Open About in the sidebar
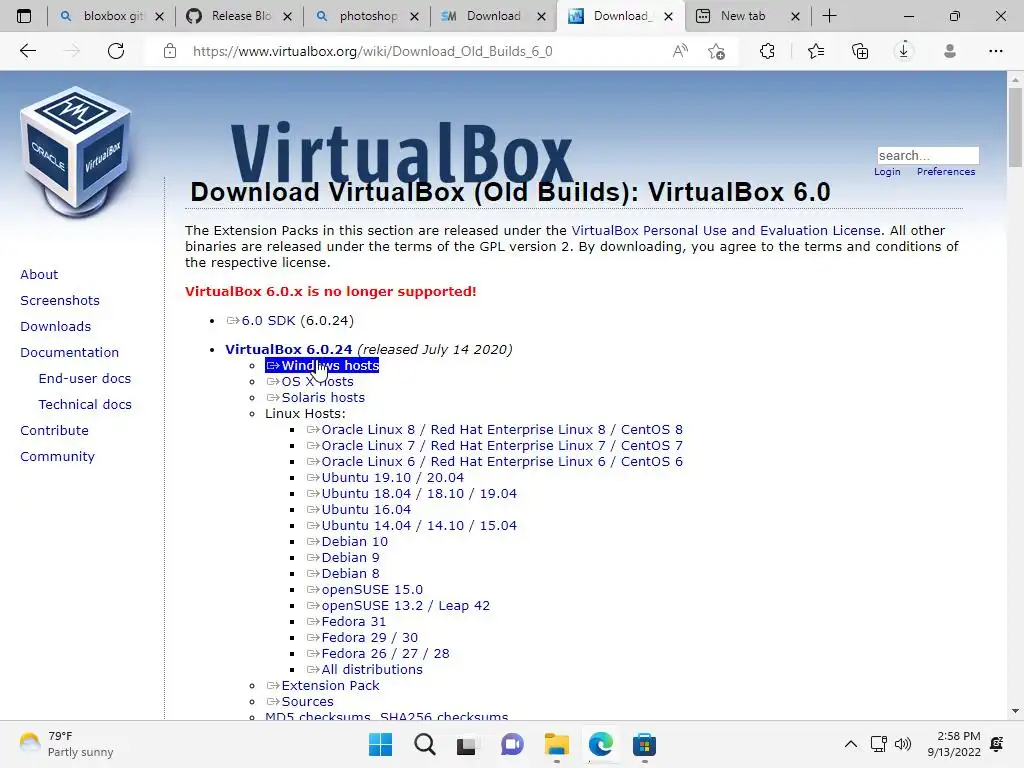The width and height of the screenshot is (1024, 768). tap(39, 274)
